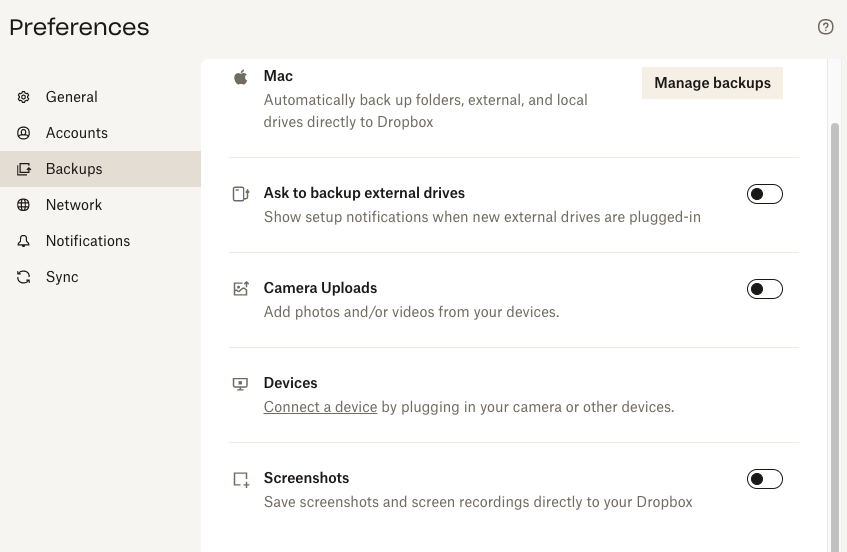Click the help question mark icon
The height and width of the screenshot is (552, 847).
pyautogui.click(x=825, y=27)
